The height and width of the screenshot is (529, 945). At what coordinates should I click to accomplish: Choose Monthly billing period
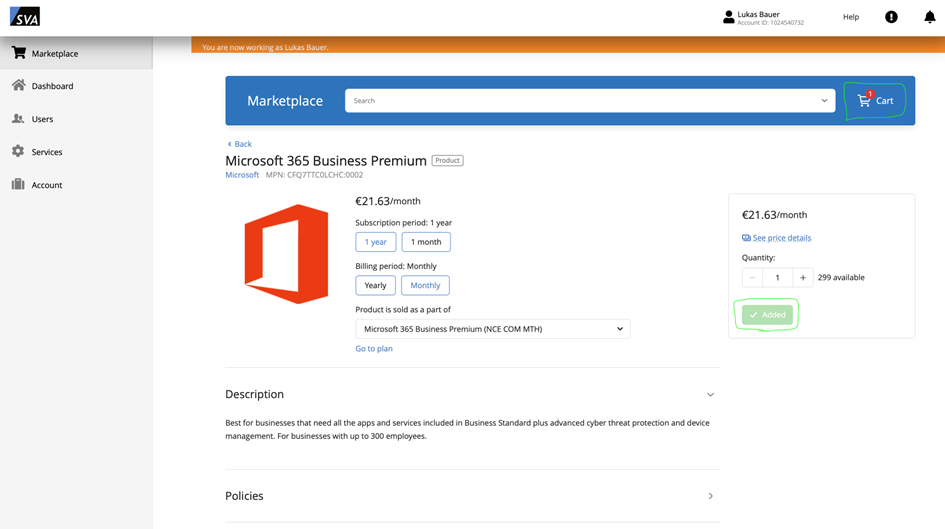425,285
